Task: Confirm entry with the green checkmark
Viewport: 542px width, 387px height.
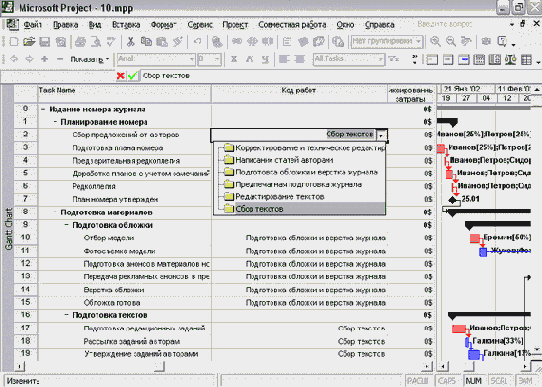Action: pyautogui.click(x=132, y=76)
